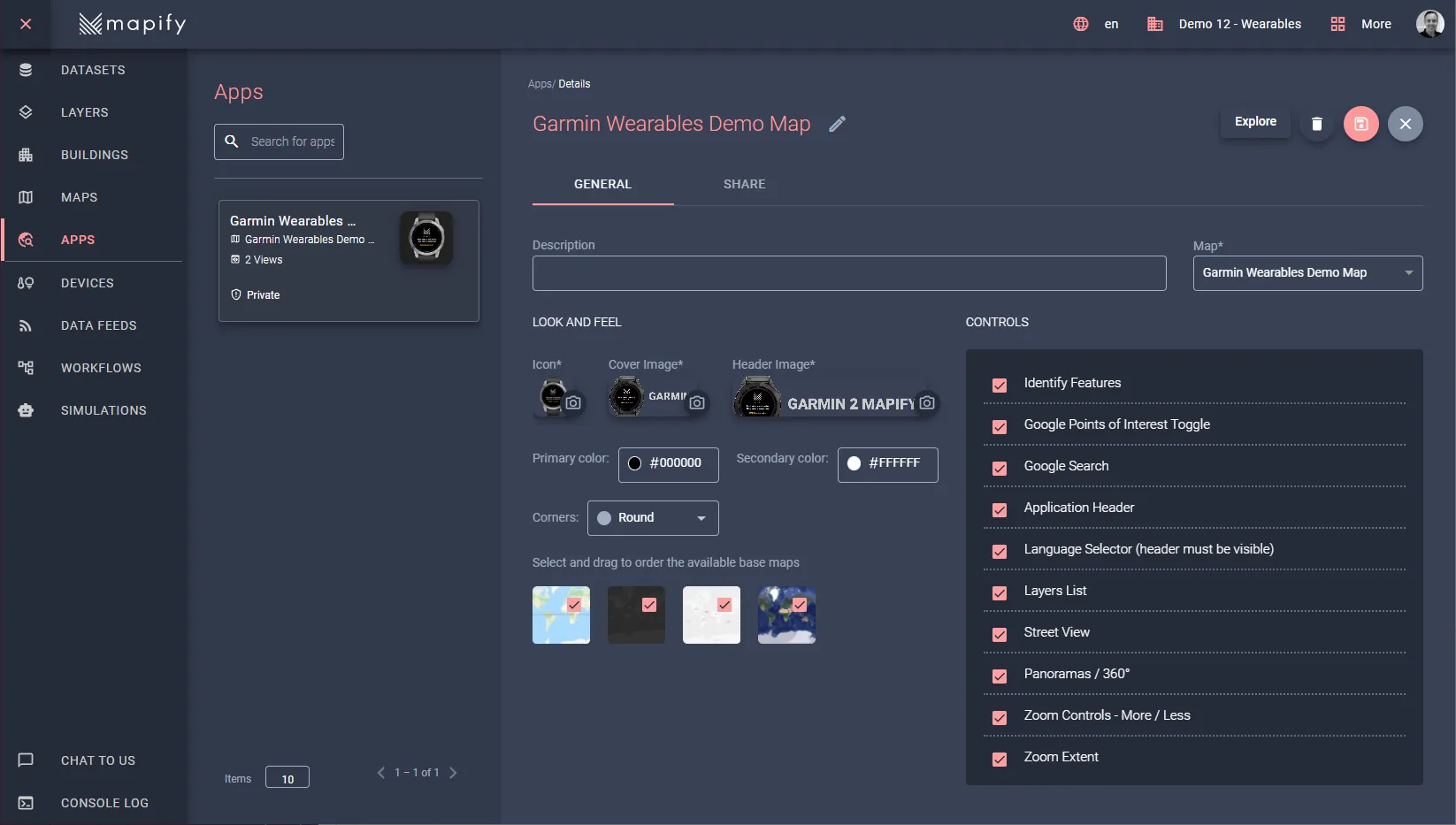This screenshot has width=1456, height=825.
Task: Click the Explore button
Action: tap(1255, 122)
